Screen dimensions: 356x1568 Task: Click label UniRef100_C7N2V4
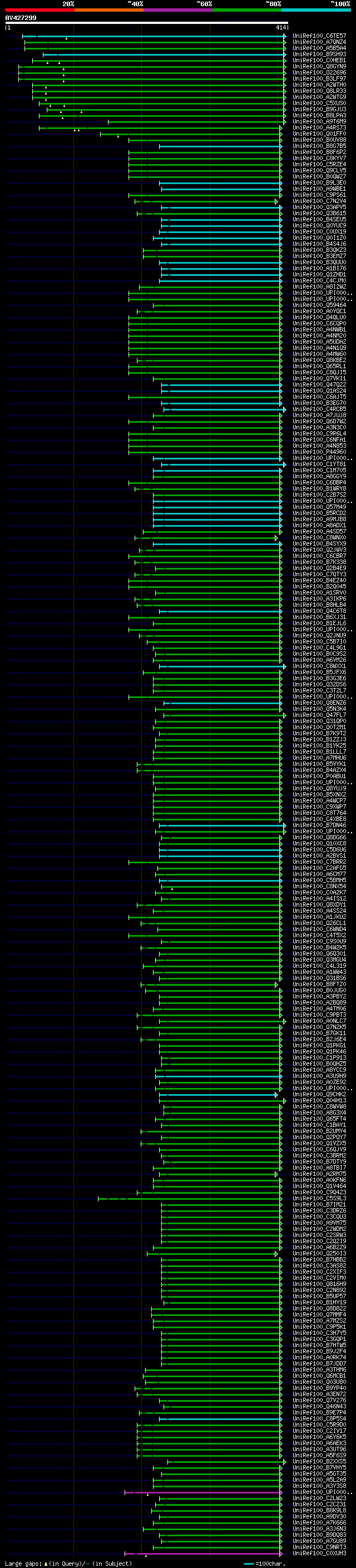pyautogui.click(x=319, y=201)
